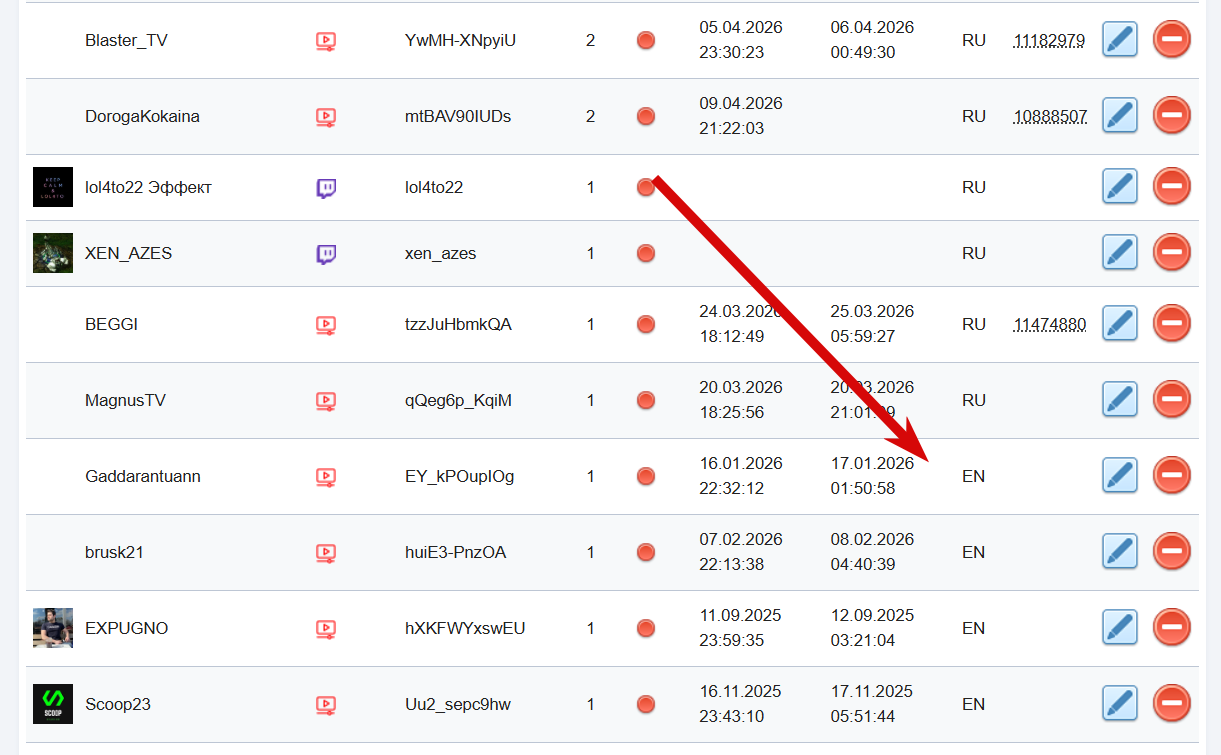Edit the DorogaKokaina entry

1120,116
